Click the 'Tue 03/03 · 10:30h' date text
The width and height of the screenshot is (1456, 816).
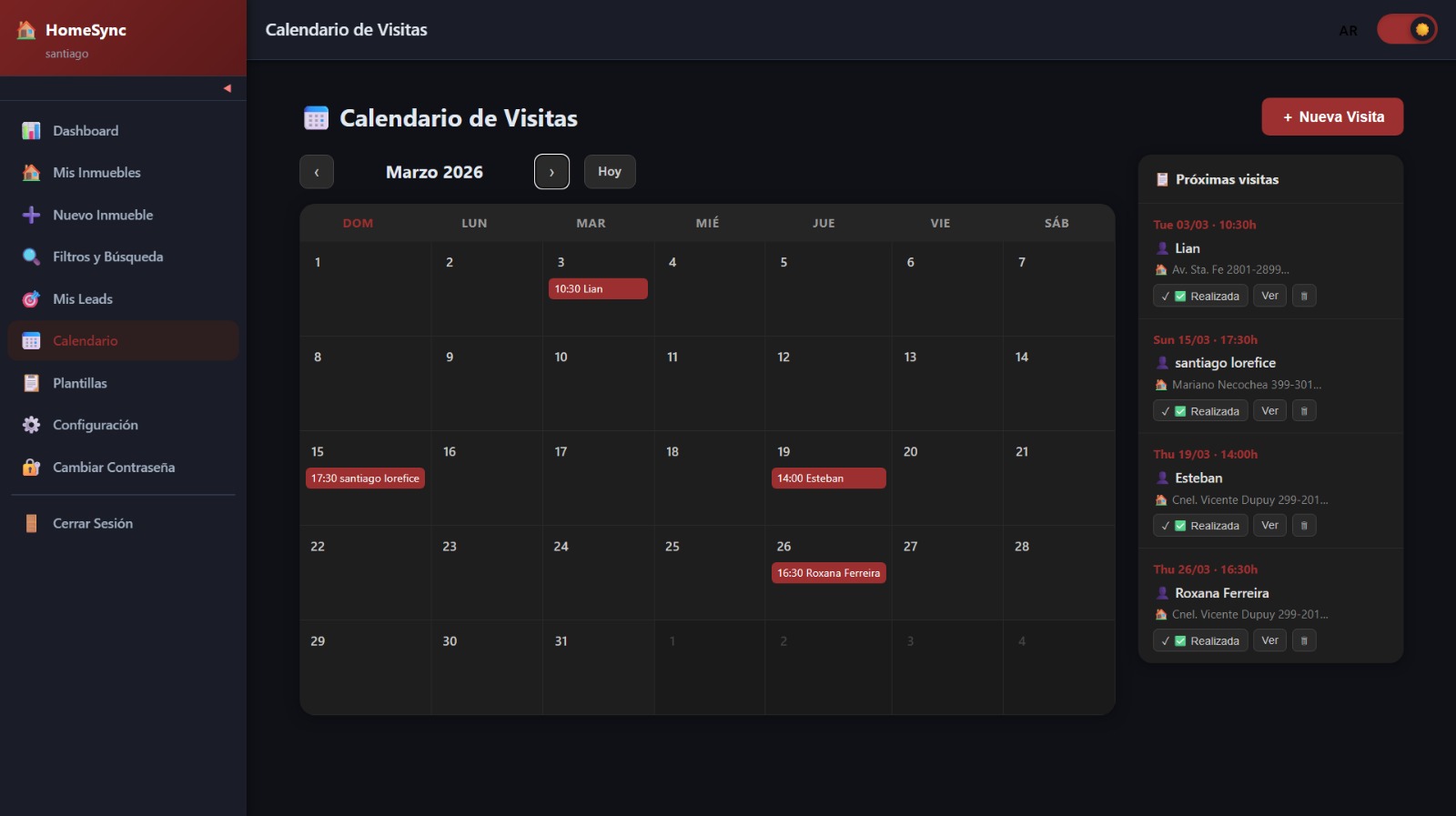[x=1205, y=225]
